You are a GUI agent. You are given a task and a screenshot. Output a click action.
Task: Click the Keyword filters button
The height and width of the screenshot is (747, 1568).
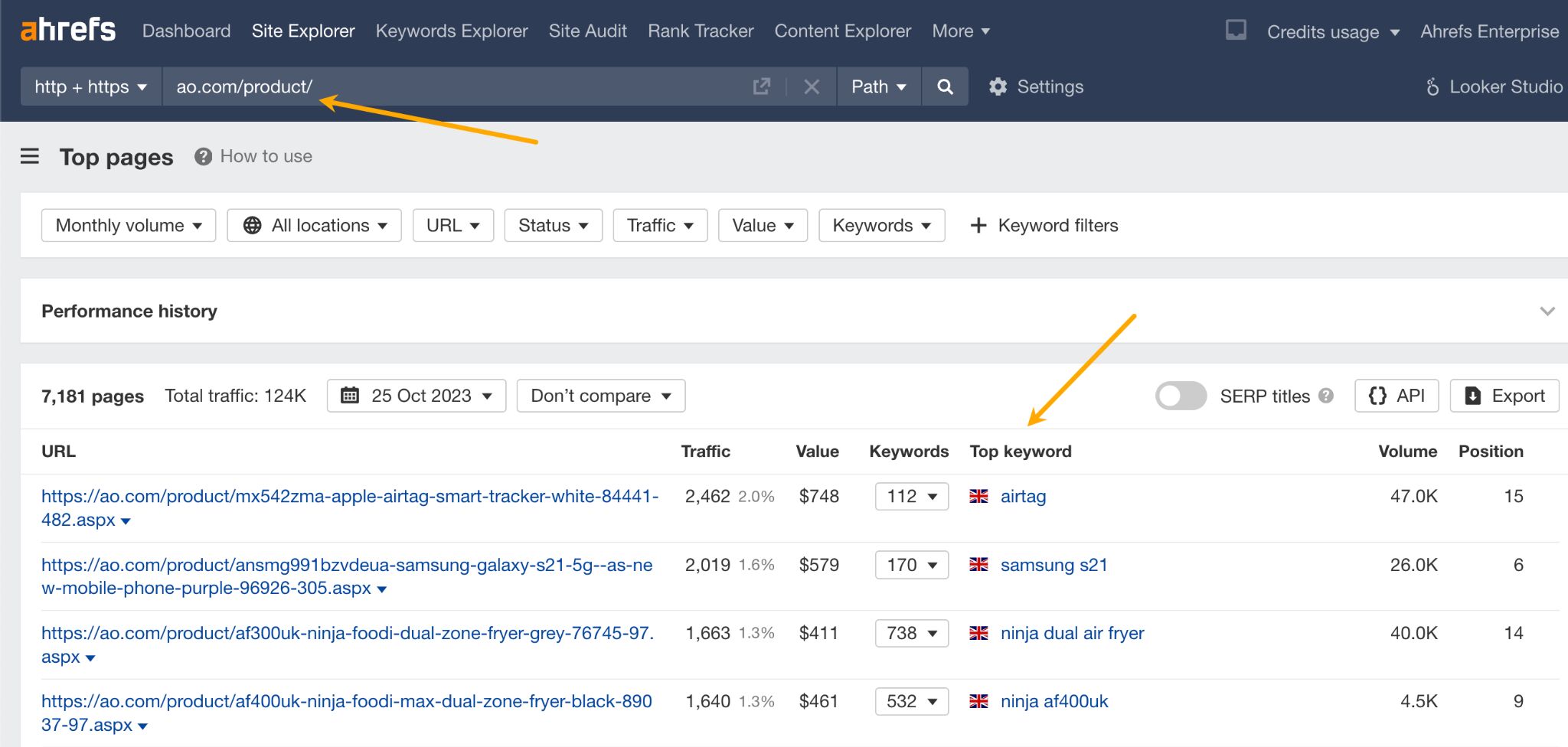[1044, 225]
